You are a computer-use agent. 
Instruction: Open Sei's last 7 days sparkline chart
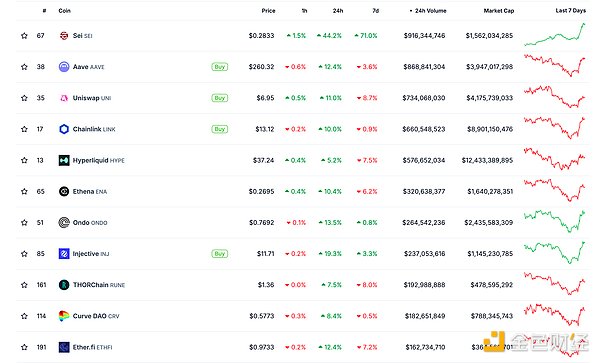555,35
